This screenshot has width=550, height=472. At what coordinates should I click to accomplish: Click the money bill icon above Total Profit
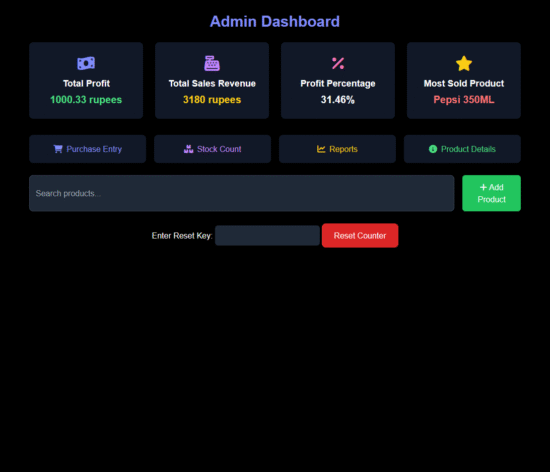pos(86,63)
